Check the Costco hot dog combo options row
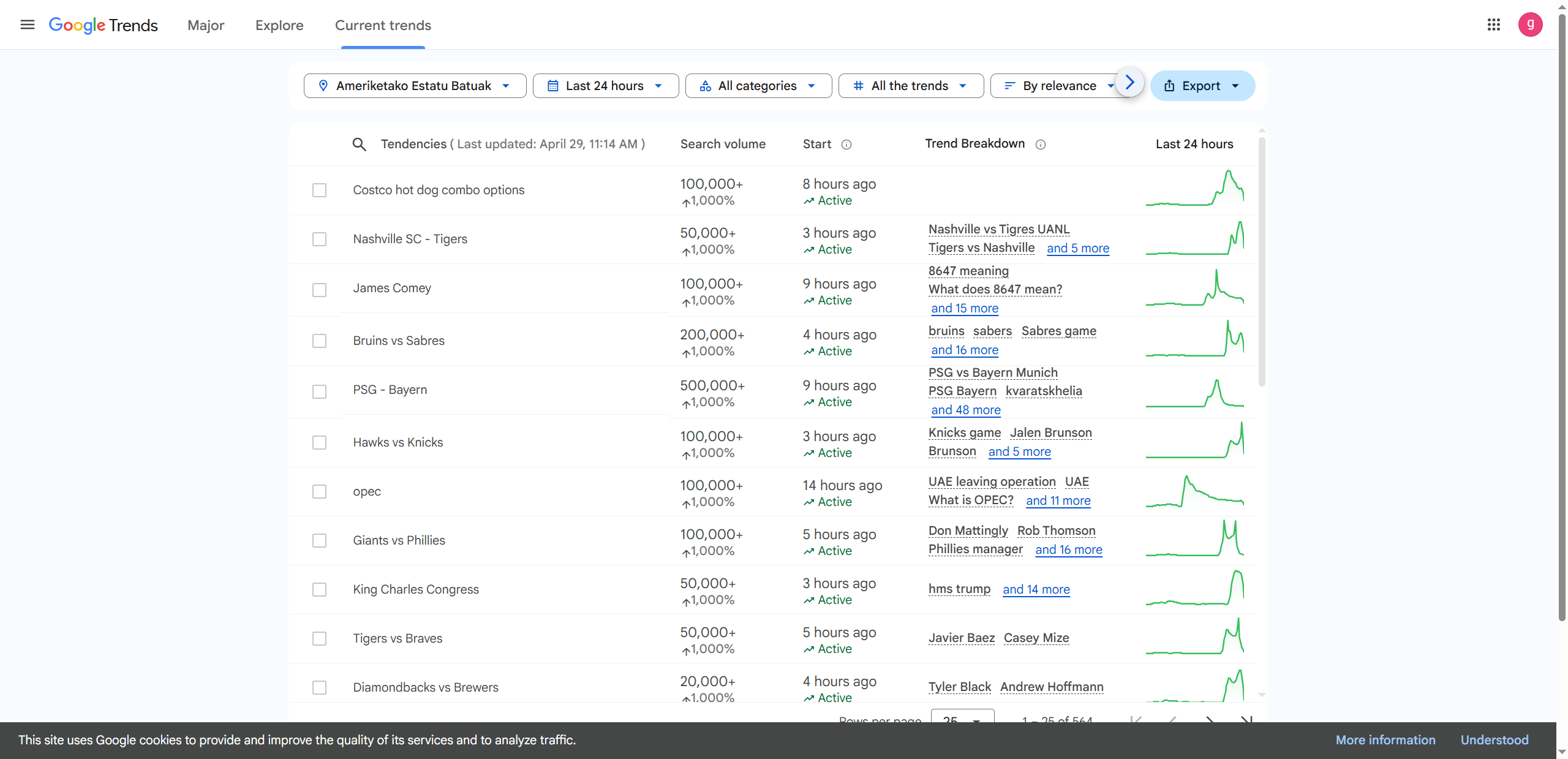1568x759 pixels. point(319,191)
